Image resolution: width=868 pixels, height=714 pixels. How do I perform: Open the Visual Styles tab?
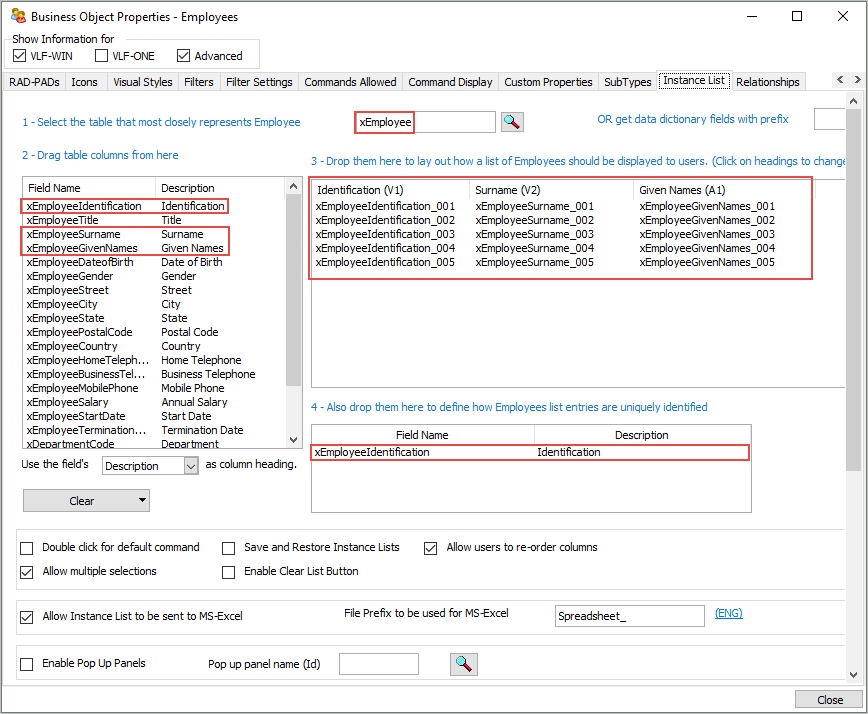coord(143,82)
